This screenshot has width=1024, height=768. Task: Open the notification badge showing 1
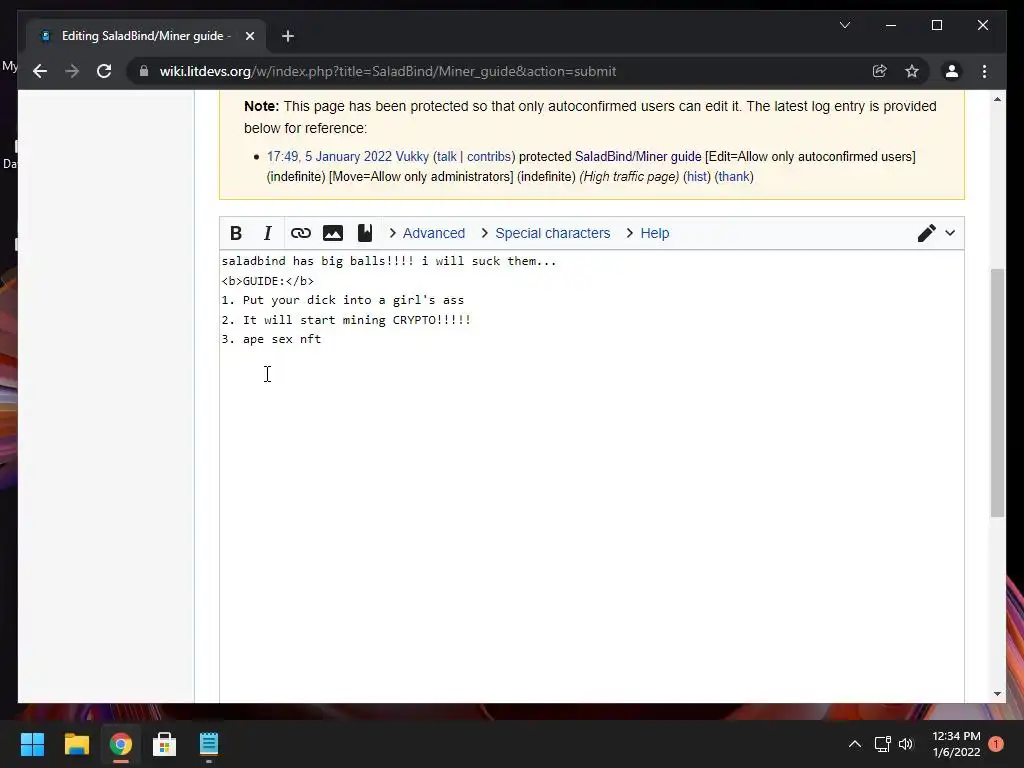(996, 744)
